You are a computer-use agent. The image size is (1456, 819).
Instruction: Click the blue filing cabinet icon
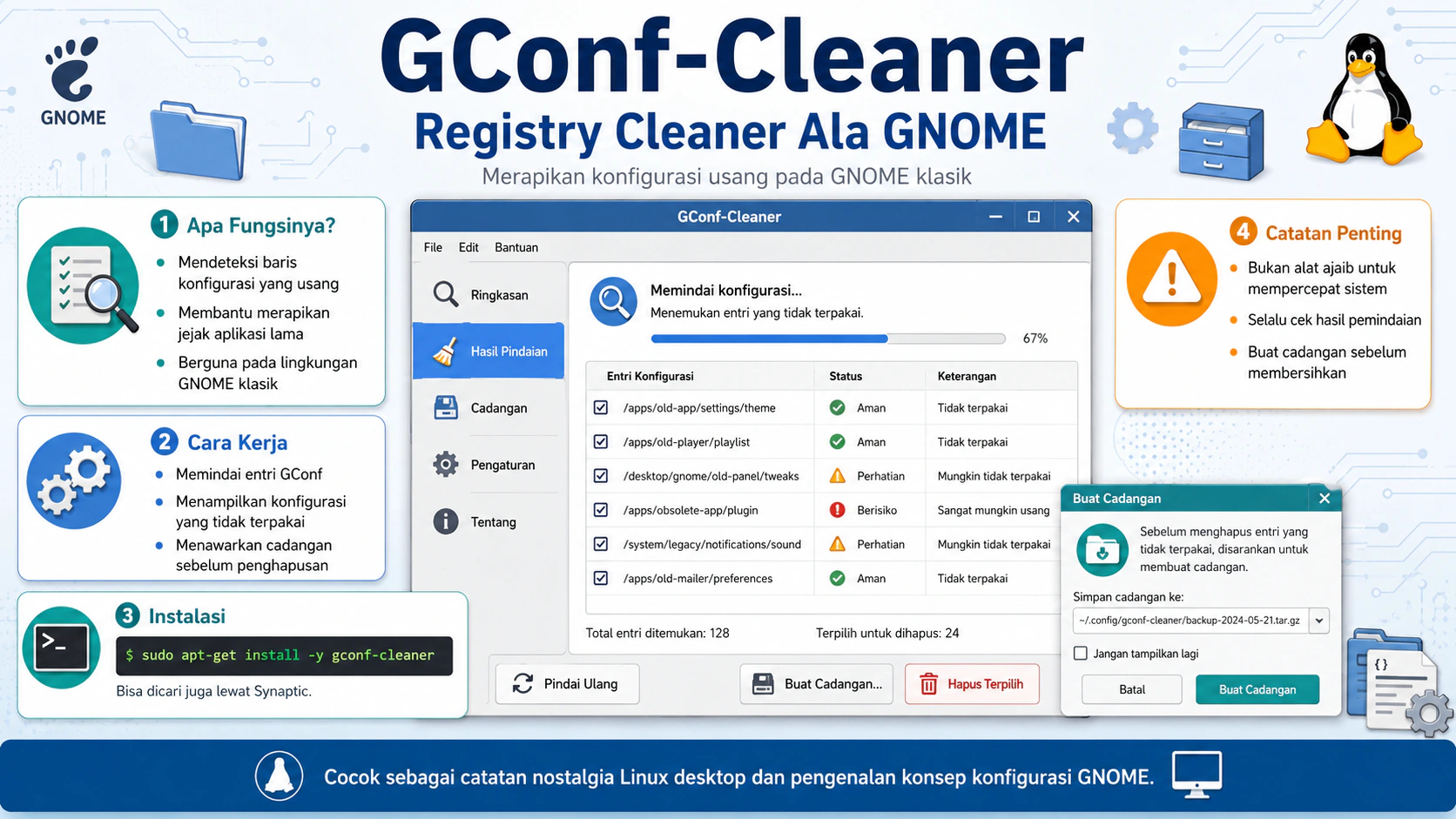pyautogui.click(x=1221, y=142)
